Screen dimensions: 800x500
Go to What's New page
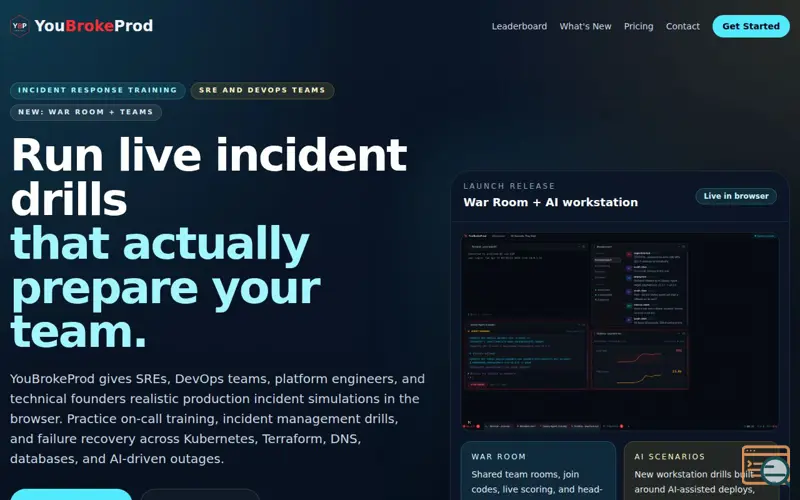(585, 27)
